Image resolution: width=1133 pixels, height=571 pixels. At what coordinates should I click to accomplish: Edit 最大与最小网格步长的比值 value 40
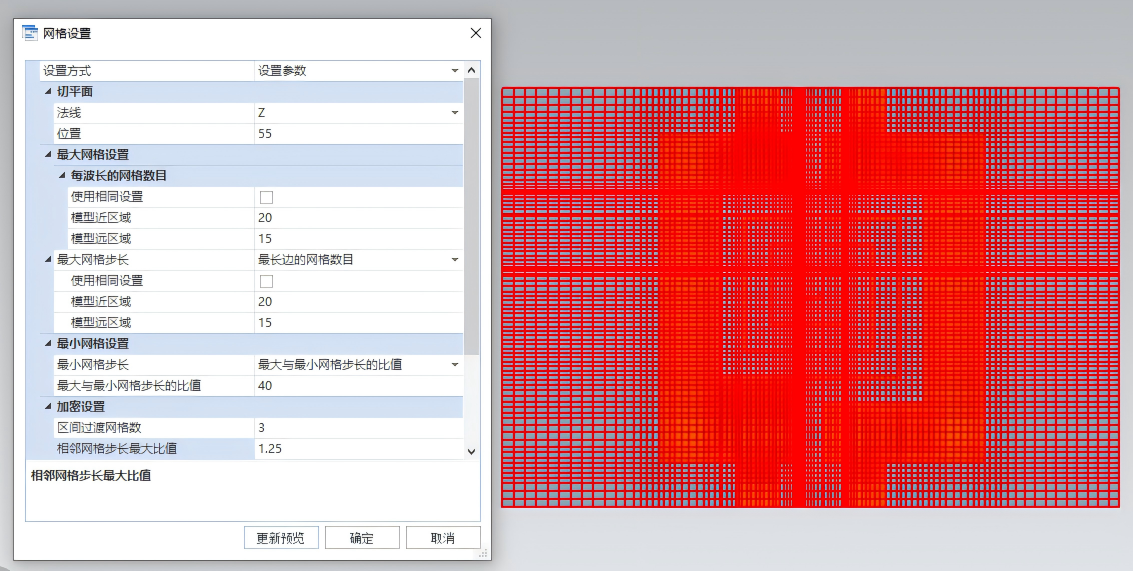pos(358,386)
